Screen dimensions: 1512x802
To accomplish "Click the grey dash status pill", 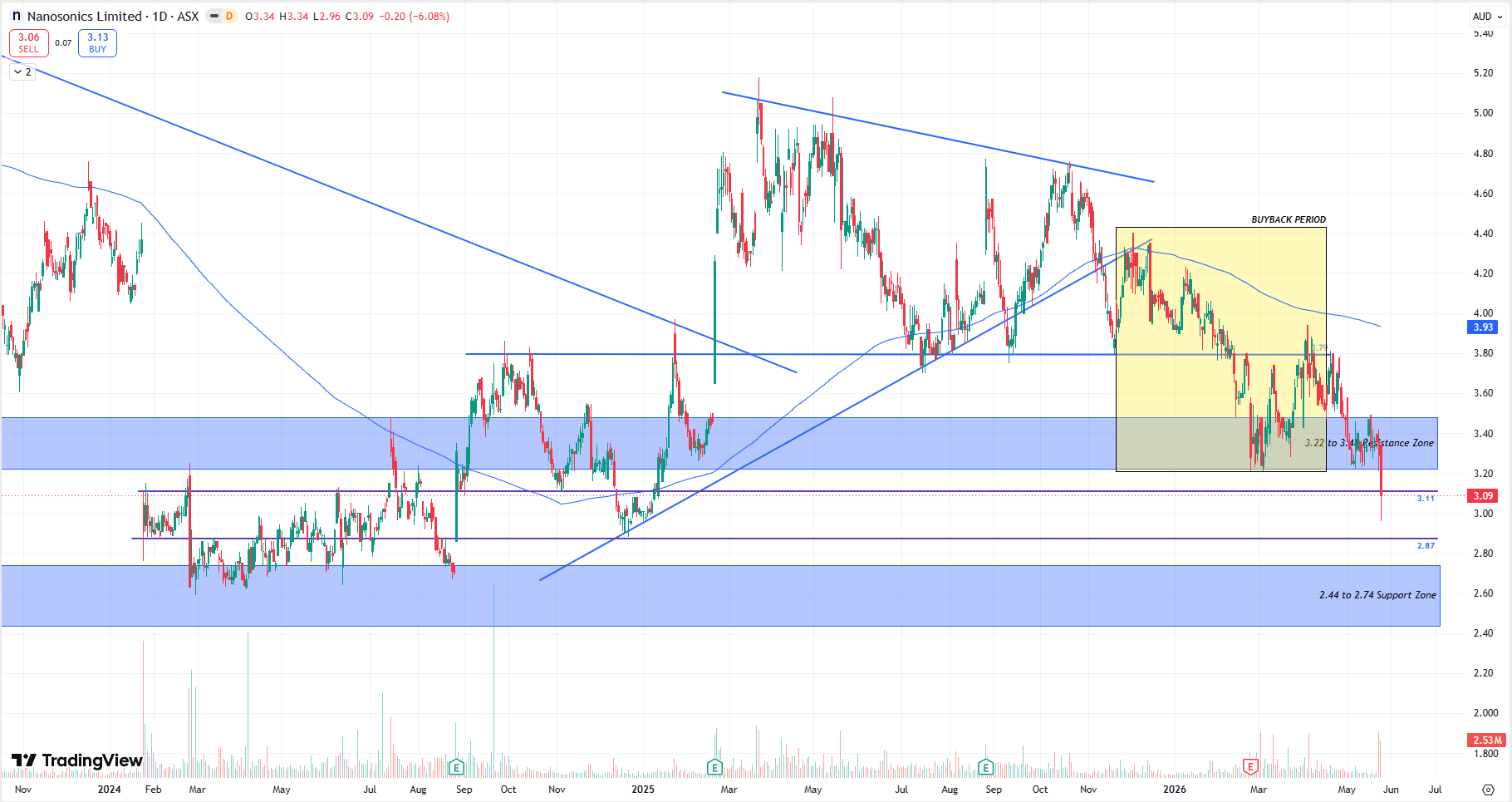I will (x=214, y=16).
